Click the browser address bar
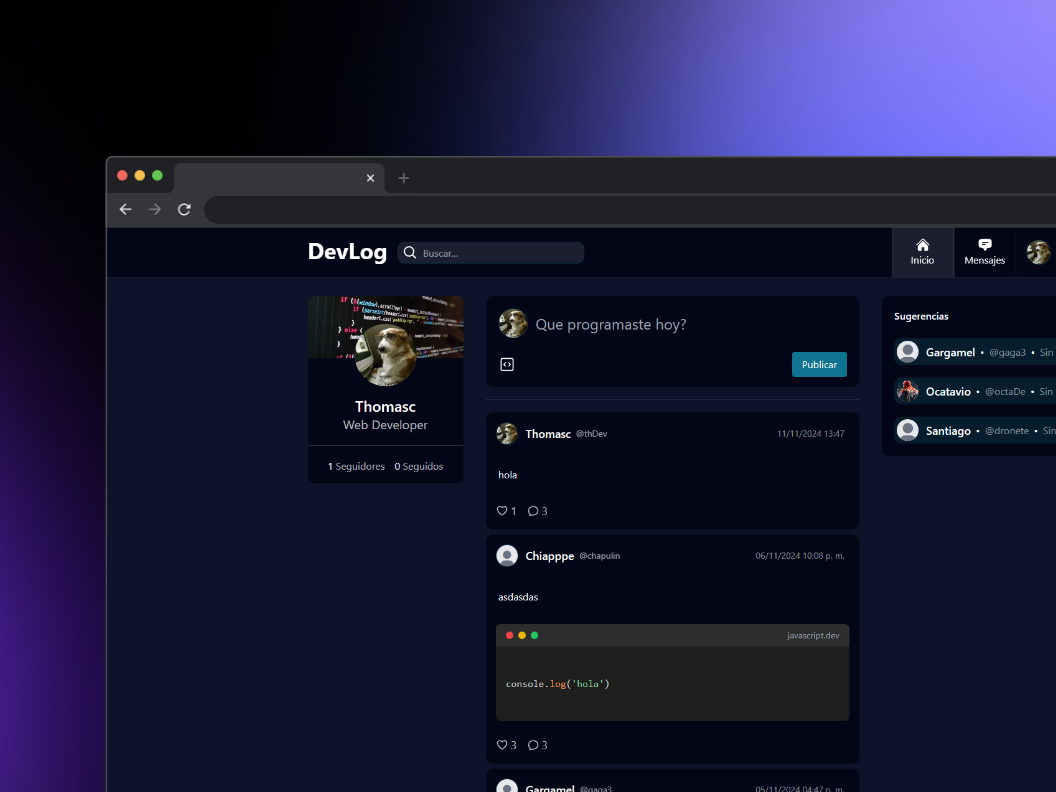The width and height of the screenshot is (1056, 792). [x=630, y=210]
